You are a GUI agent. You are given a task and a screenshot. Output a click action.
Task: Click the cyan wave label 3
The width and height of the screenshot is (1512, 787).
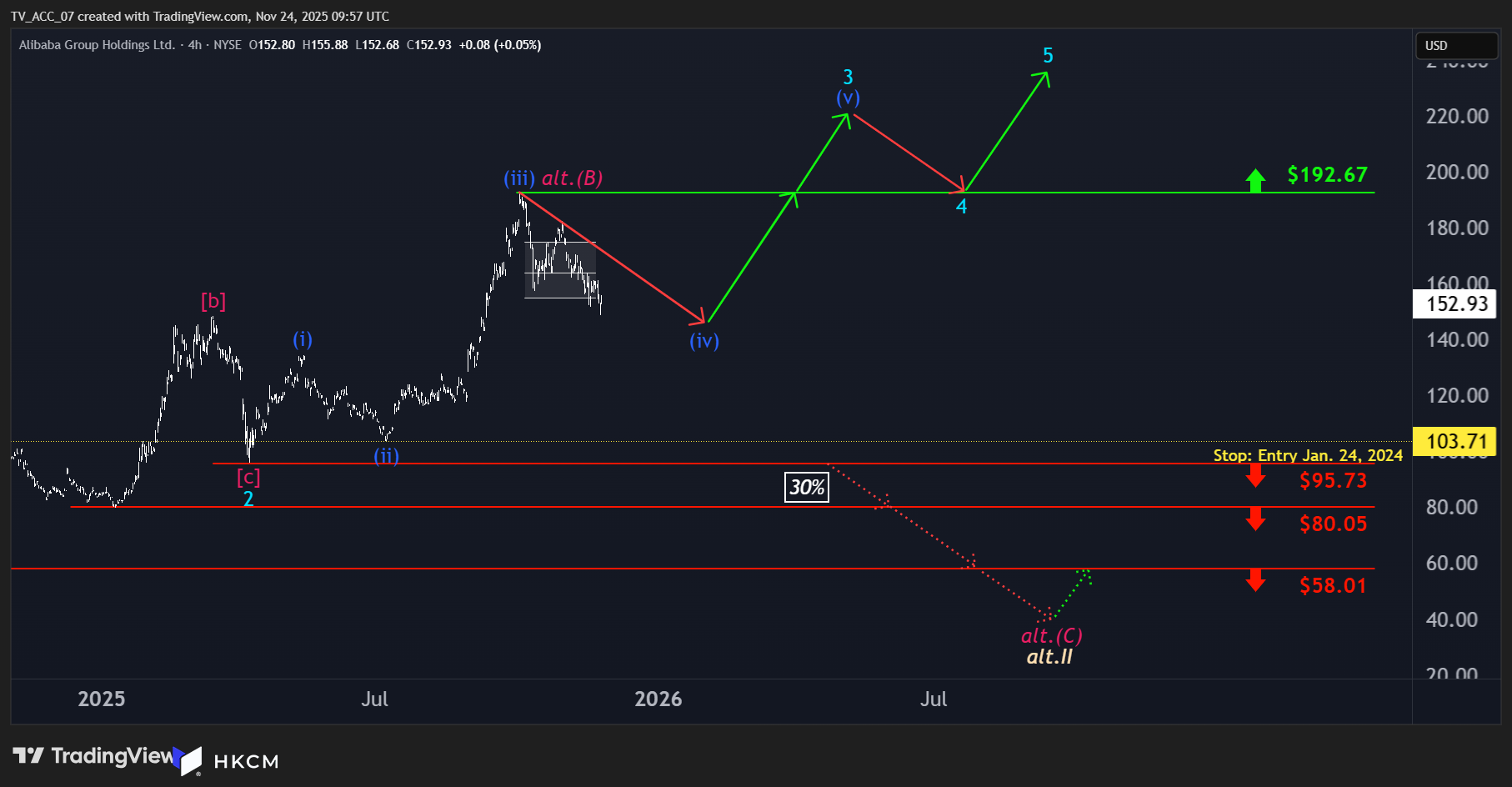(848, 78)
